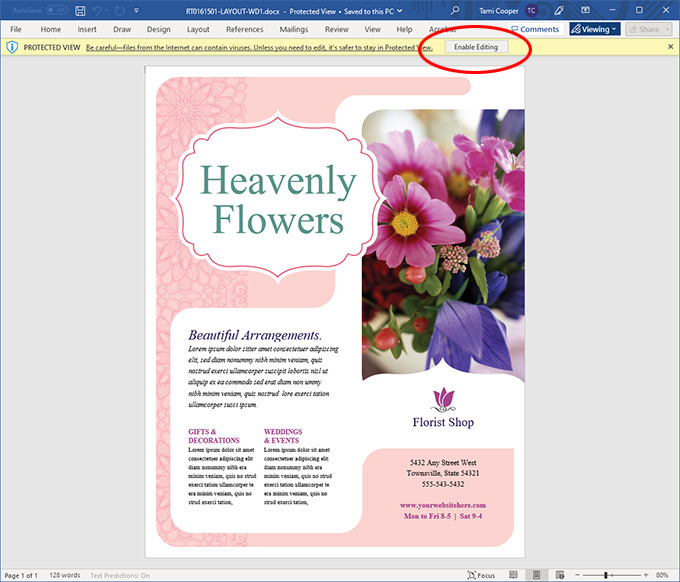
Task: Switch to Print Layout view icon
Action: pyautogui.click(x=536, y=575)
